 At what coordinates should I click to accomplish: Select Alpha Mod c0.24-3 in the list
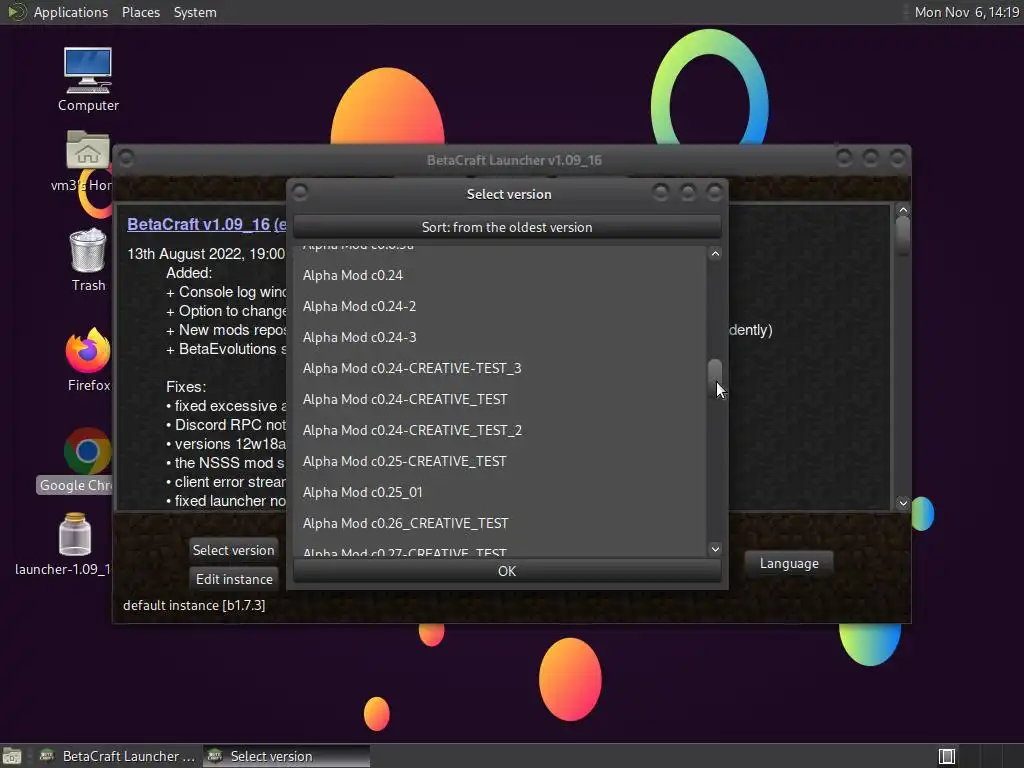click(500, 337)
